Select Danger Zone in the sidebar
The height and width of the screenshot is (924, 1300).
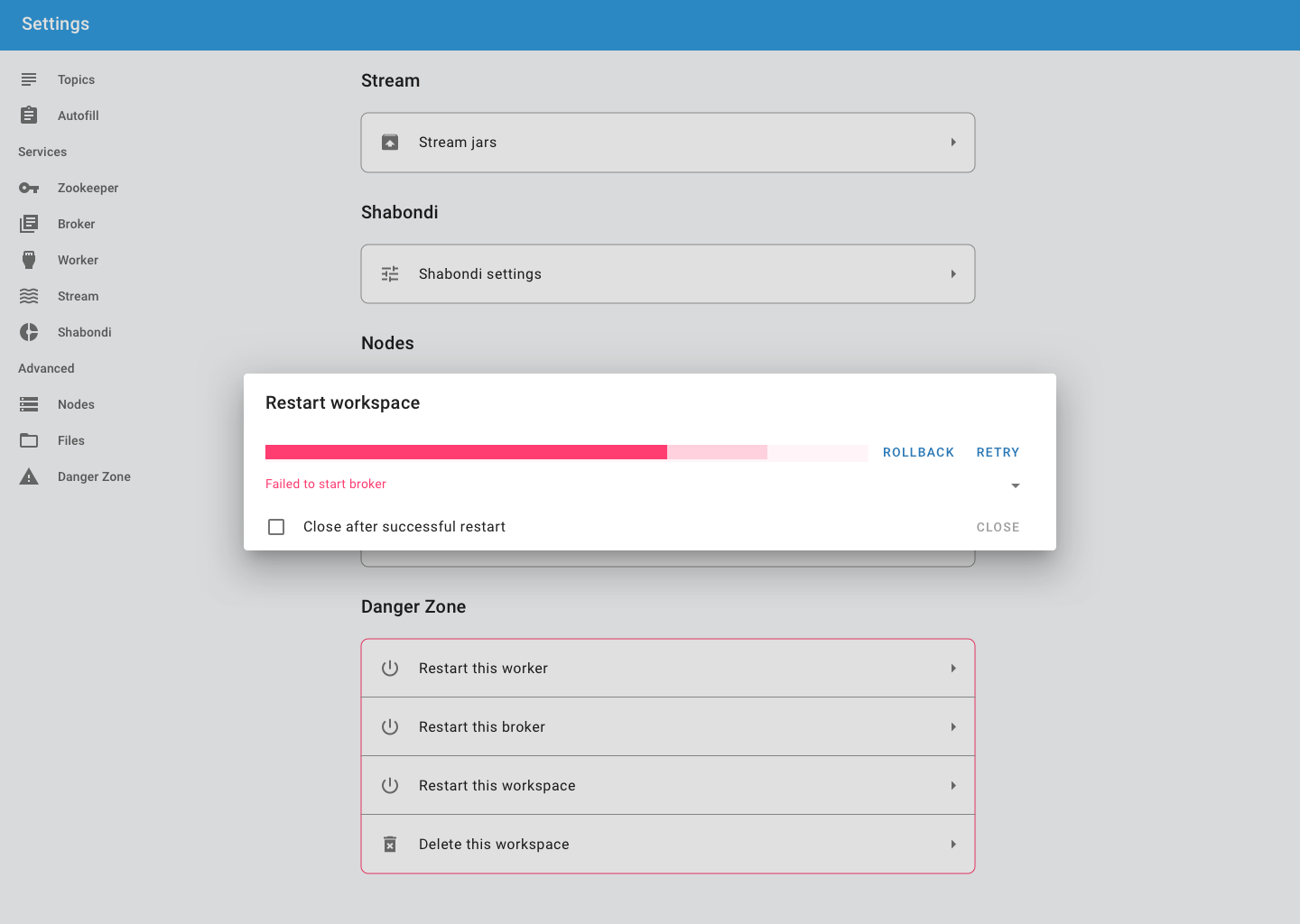coord(94,476)
